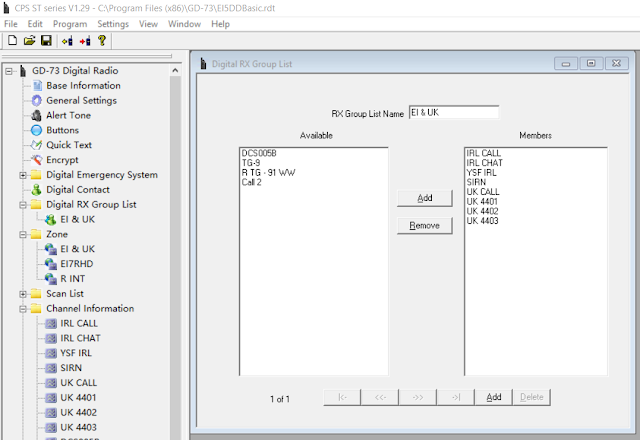This screenshot has width=640, height=440.
Task: Collapse the Zone tree node
Action: coord(23,235)
